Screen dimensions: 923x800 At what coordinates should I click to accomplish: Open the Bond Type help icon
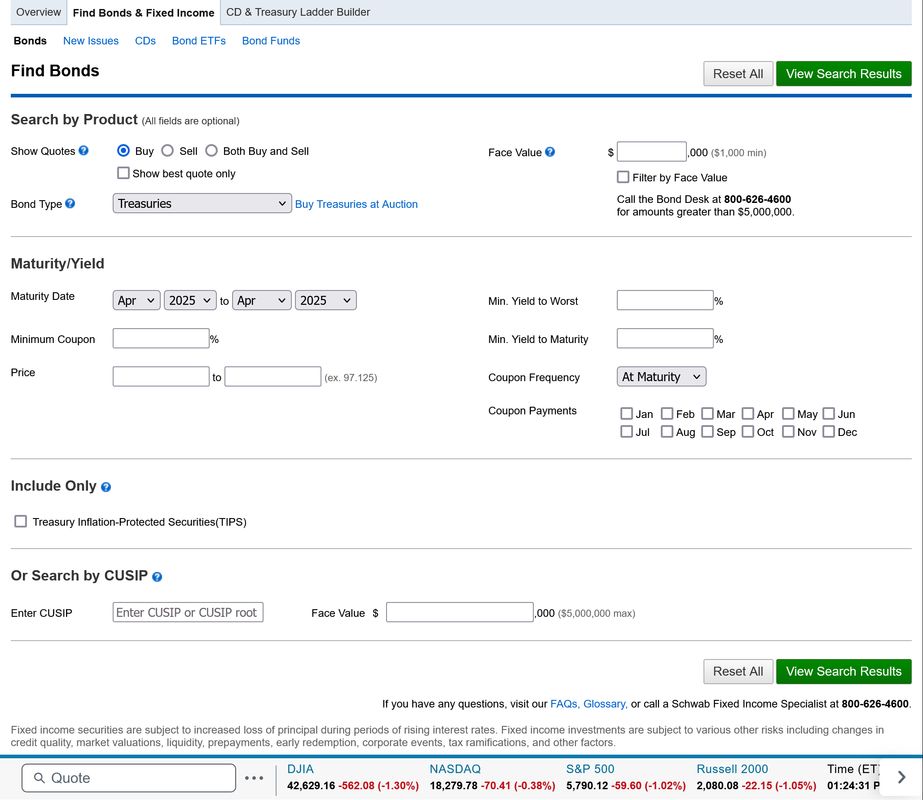click(70, 204)
